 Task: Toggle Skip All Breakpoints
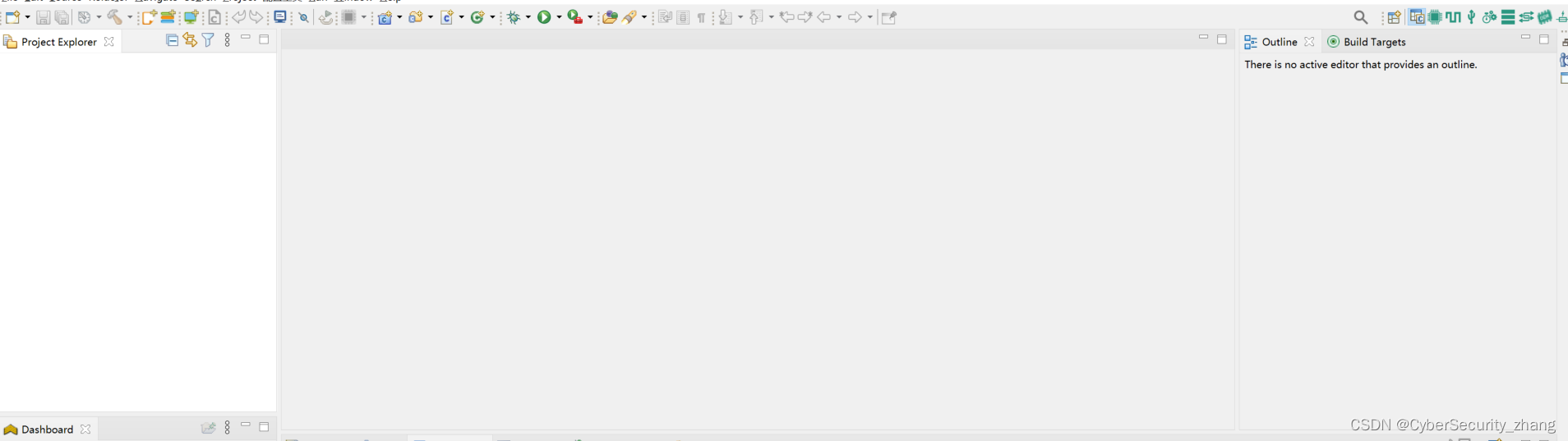[303, 17]
